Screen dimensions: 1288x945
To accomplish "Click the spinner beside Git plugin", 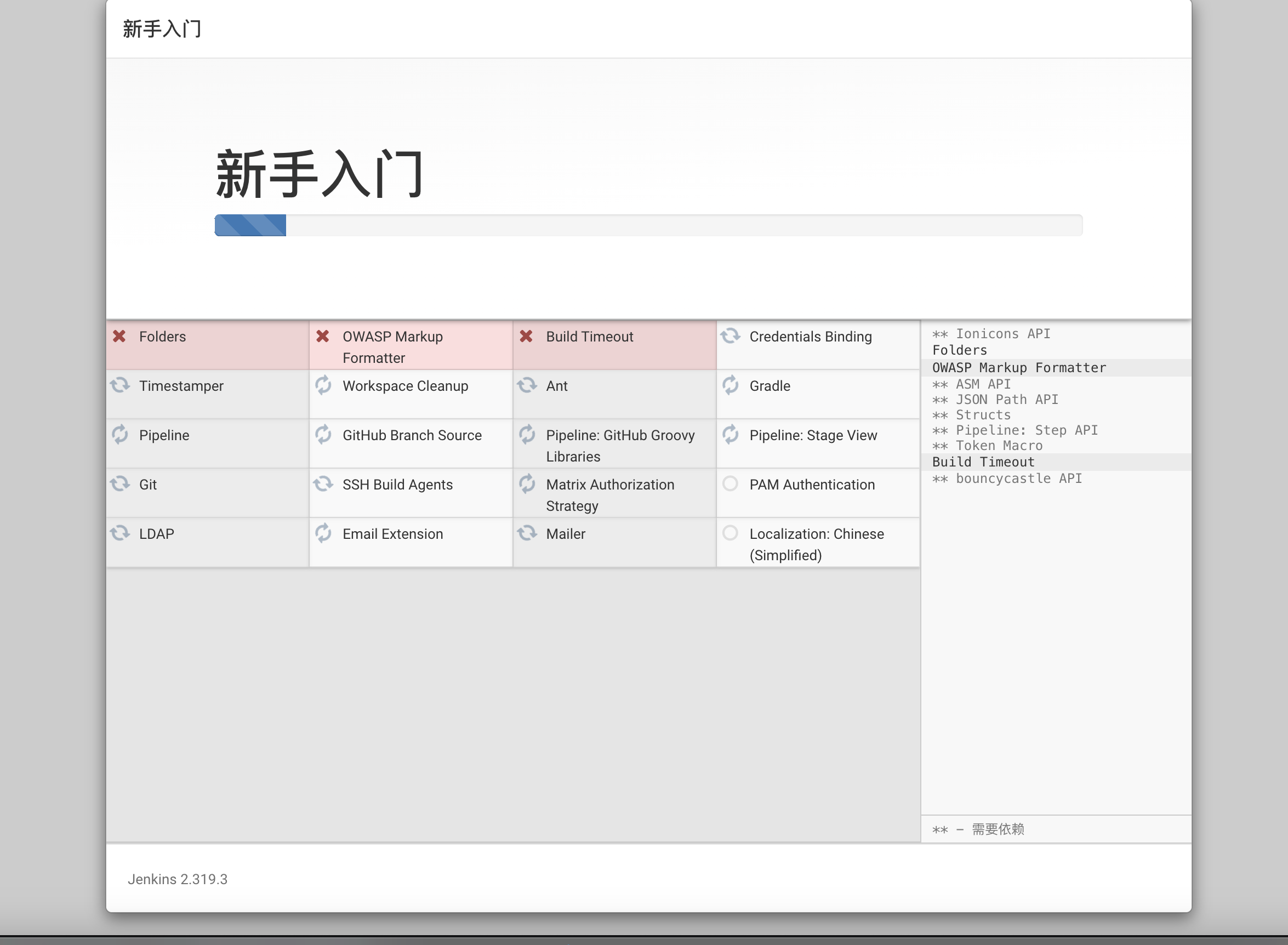I will pos(120,484).
